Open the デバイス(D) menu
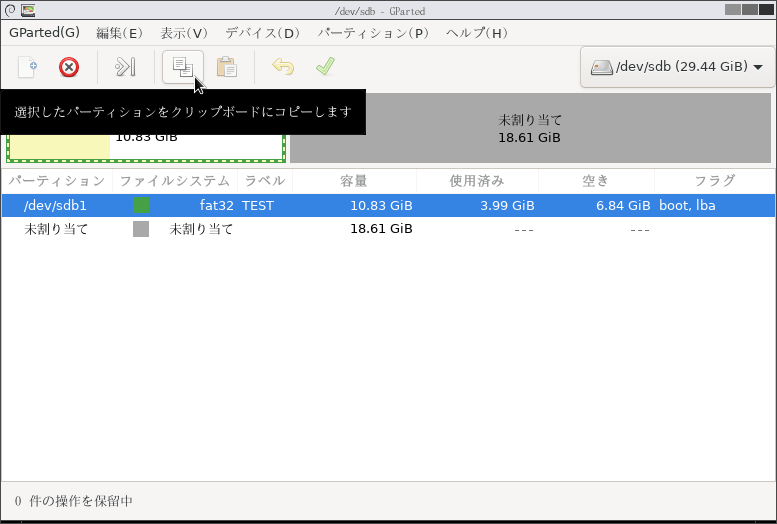The image size is (777, 524). click(263, 33)
